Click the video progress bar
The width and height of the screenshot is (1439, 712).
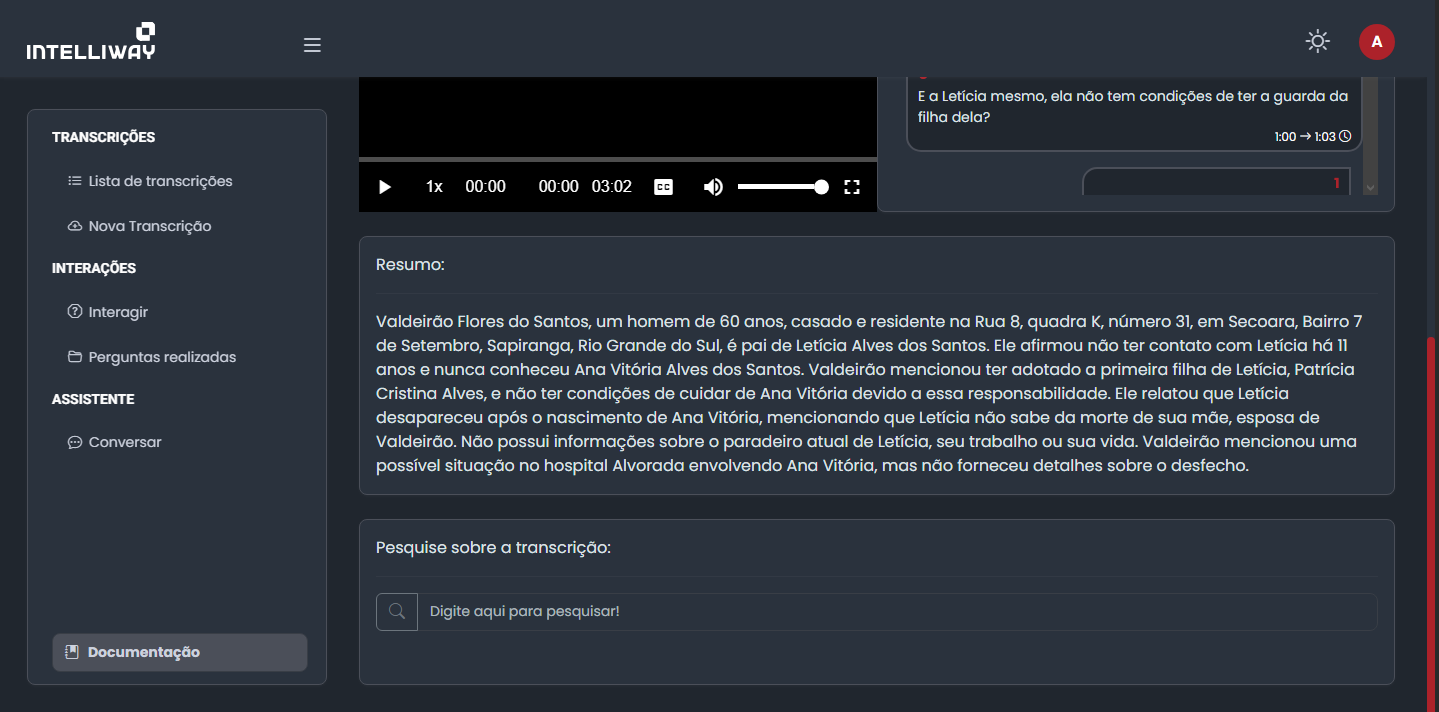point(617,159)
